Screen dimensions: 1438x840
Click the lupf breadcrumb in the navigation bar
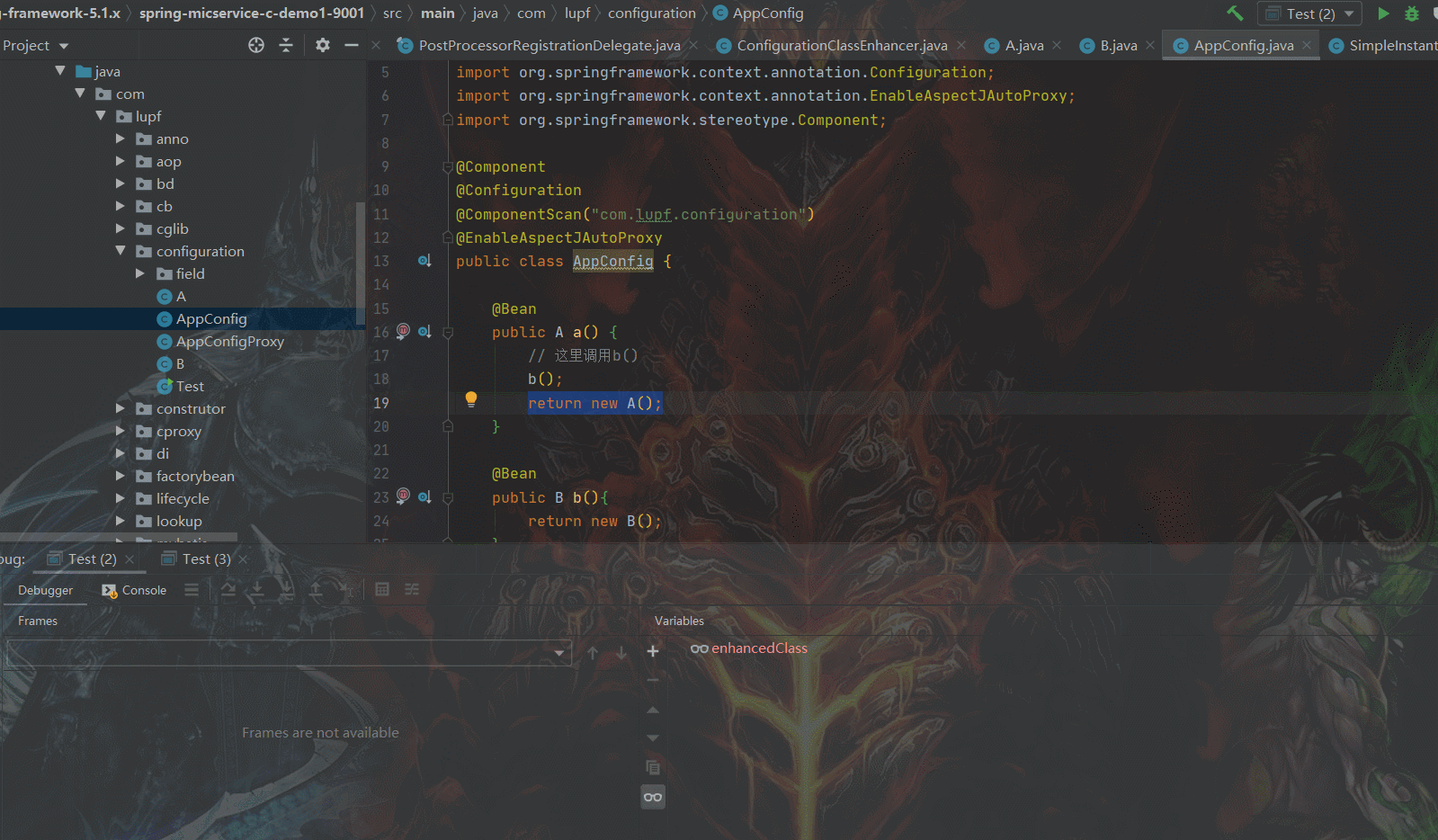[x=577, y=13]
